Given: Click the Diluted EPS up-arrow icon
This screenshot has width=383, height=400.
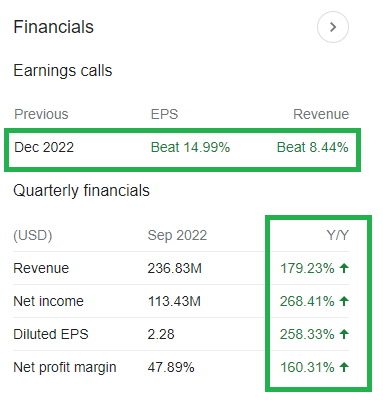Looking at the screenshot, I should pos(344,334).
